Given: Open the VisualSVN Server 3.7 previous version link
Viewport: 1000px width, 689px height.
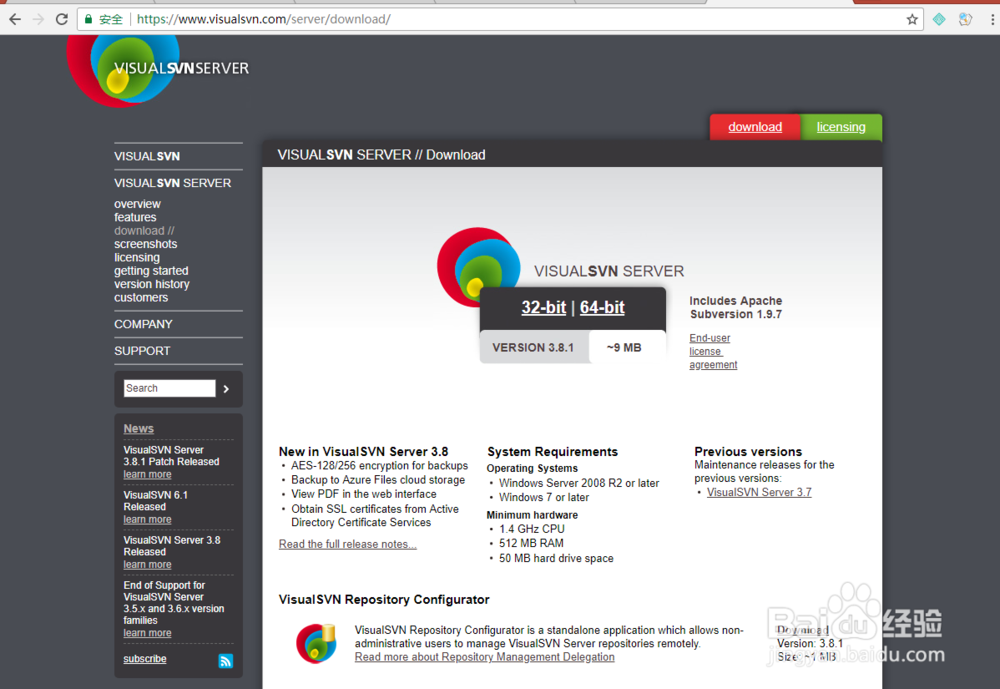Looking at the screenshot, I should tap(759, 493).
